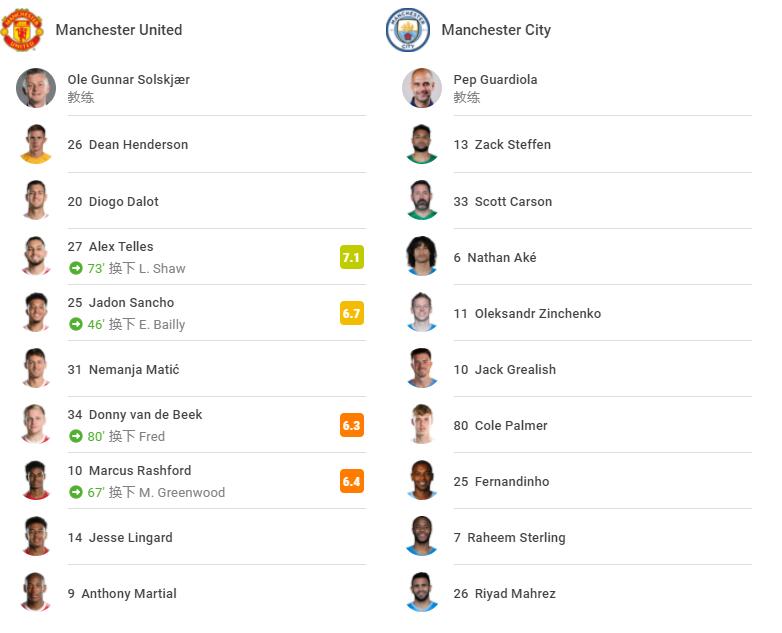Open the Manchester City team page link
The height and width of the screenshot is (633, 782).
(496, 30)
